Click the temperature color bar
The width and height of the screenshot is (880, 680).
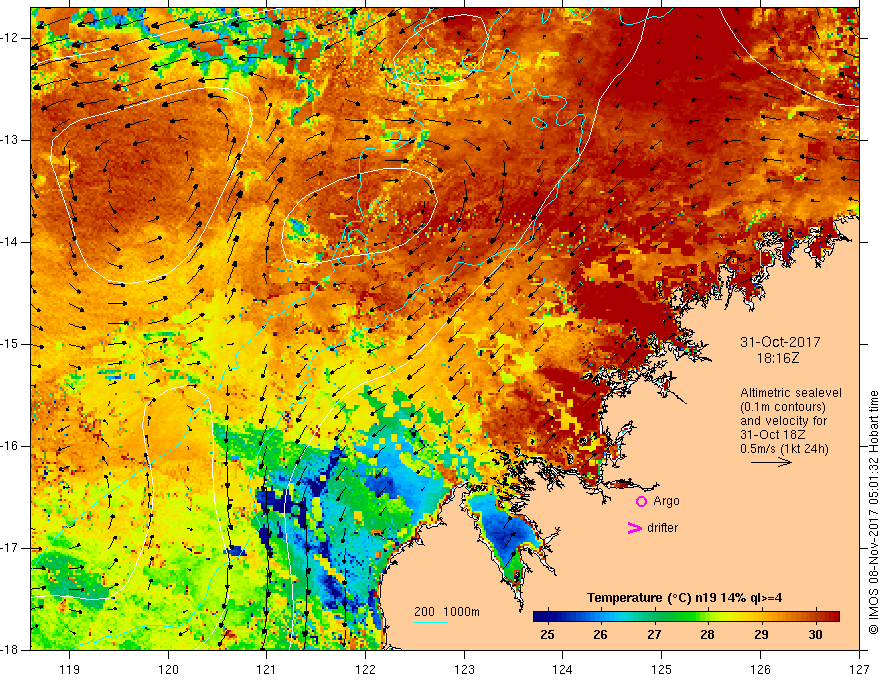(686, 617)
